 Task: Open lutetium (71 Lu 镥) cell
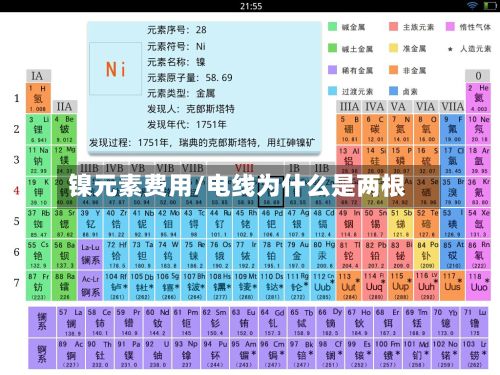point(475,322)
